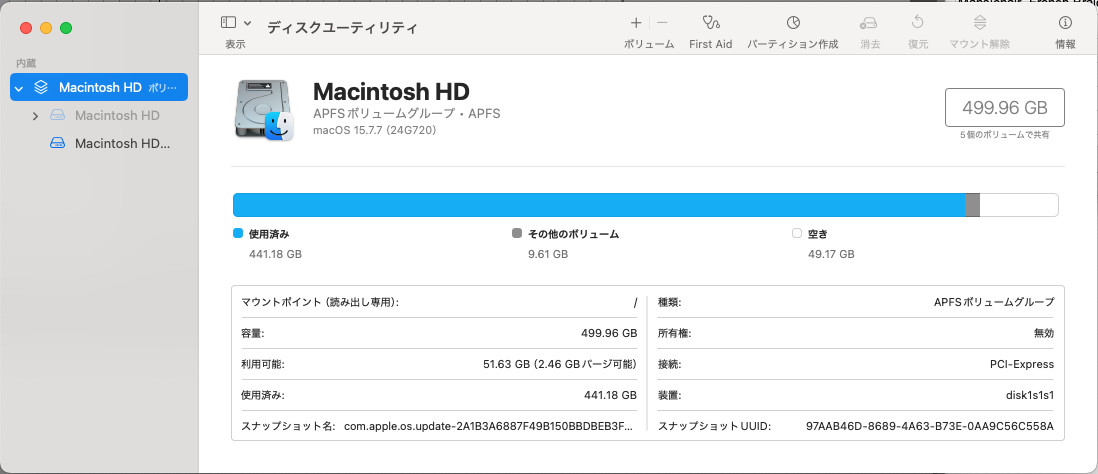The height and width of the screenshot is (474, 1098).
Task: Click the 441.18 GB used legend value
Action: click(x=275, y=254)
